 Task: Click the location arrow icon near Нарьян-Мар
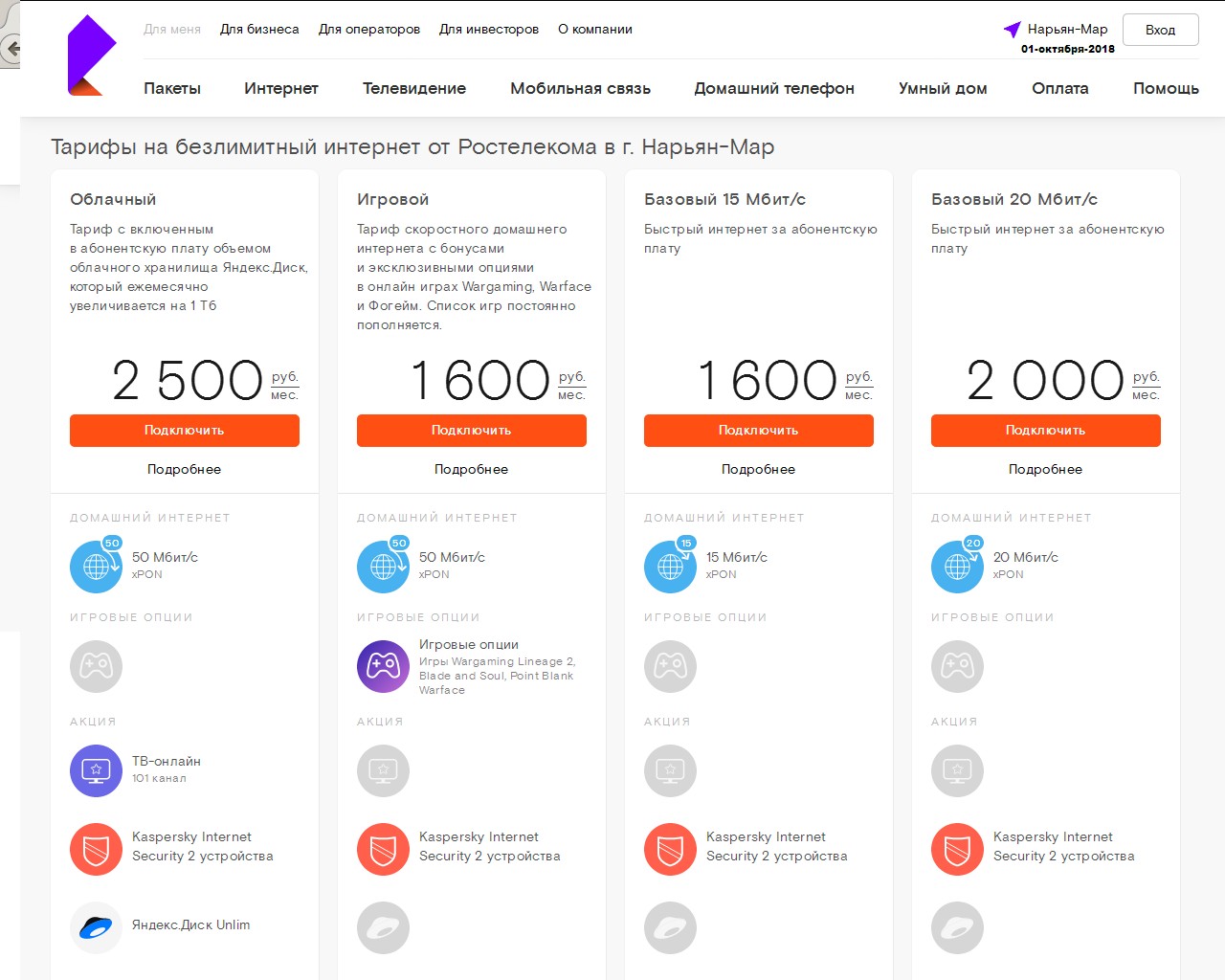[x=1012, y=30]
